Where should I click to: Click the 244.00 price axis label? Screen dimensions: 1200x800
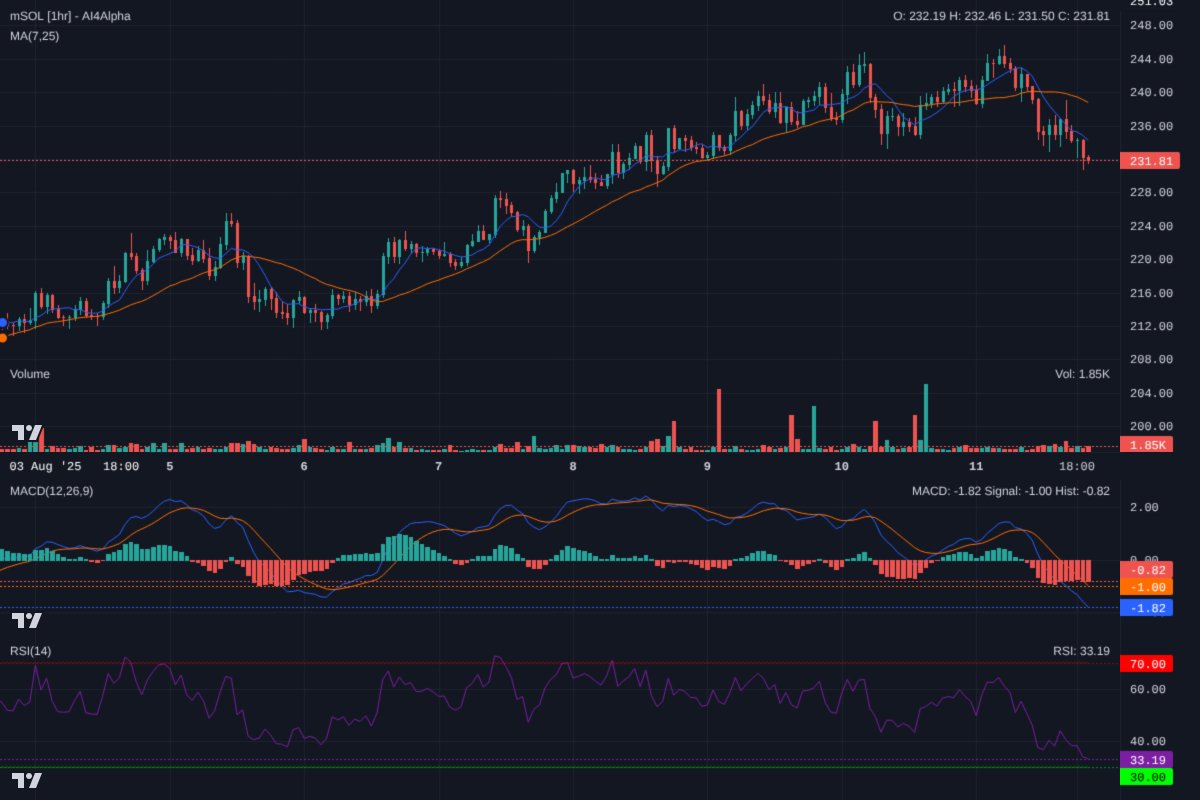(1151, 59)
